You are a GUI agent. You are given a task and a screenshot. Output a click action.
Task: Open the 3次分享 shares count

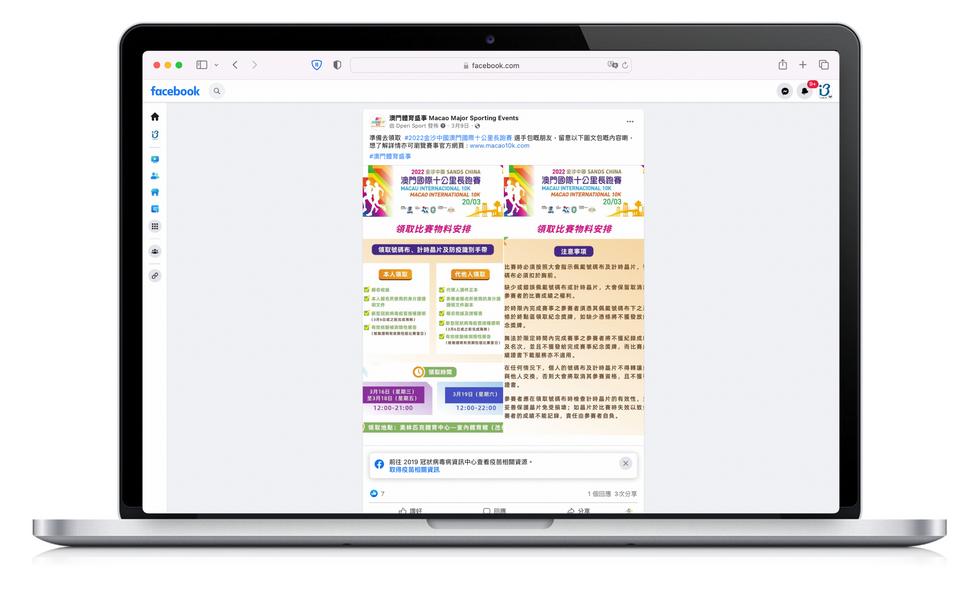coord(626,494)
